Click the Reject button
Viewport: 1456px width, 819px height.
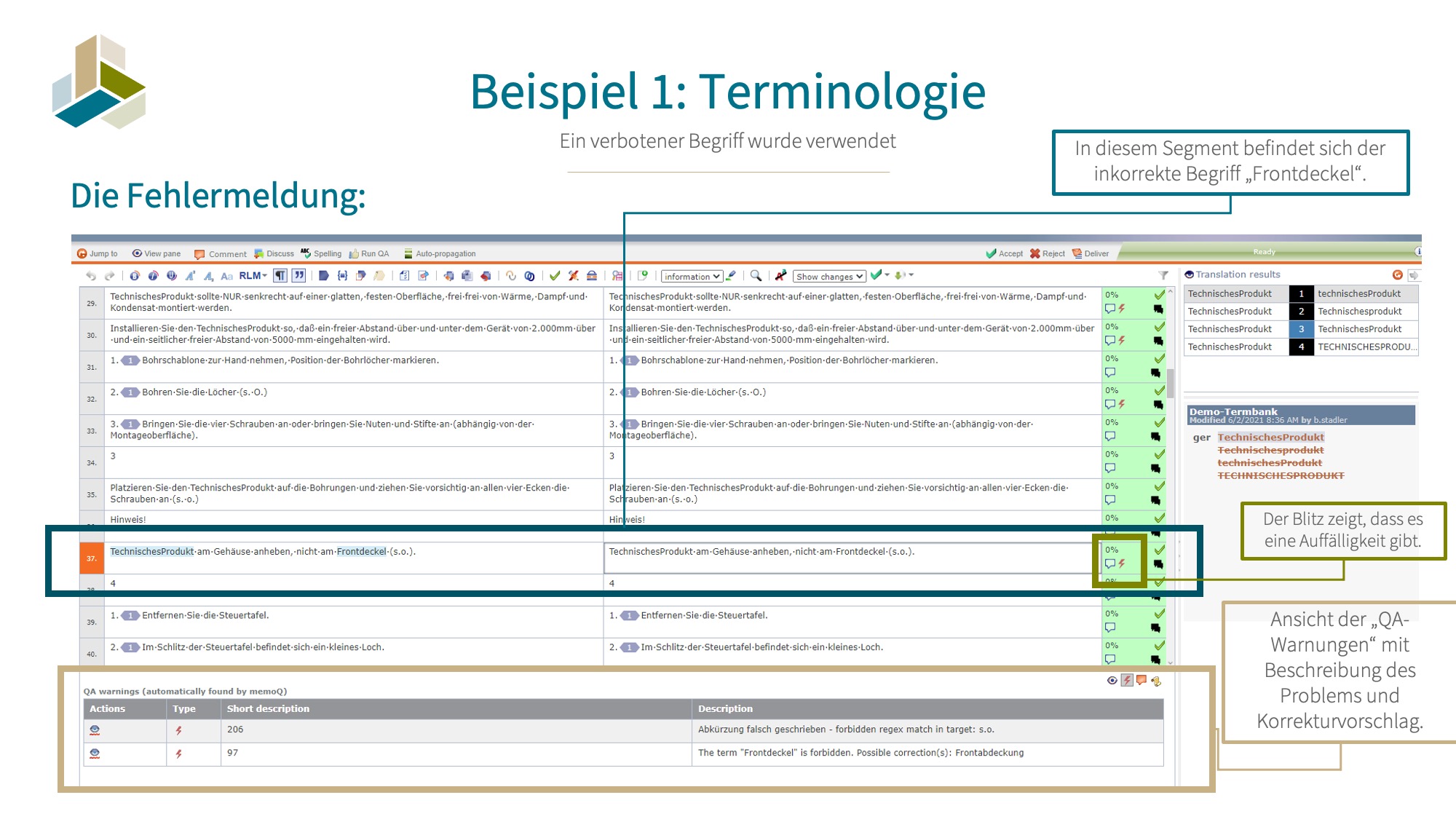1047,253
